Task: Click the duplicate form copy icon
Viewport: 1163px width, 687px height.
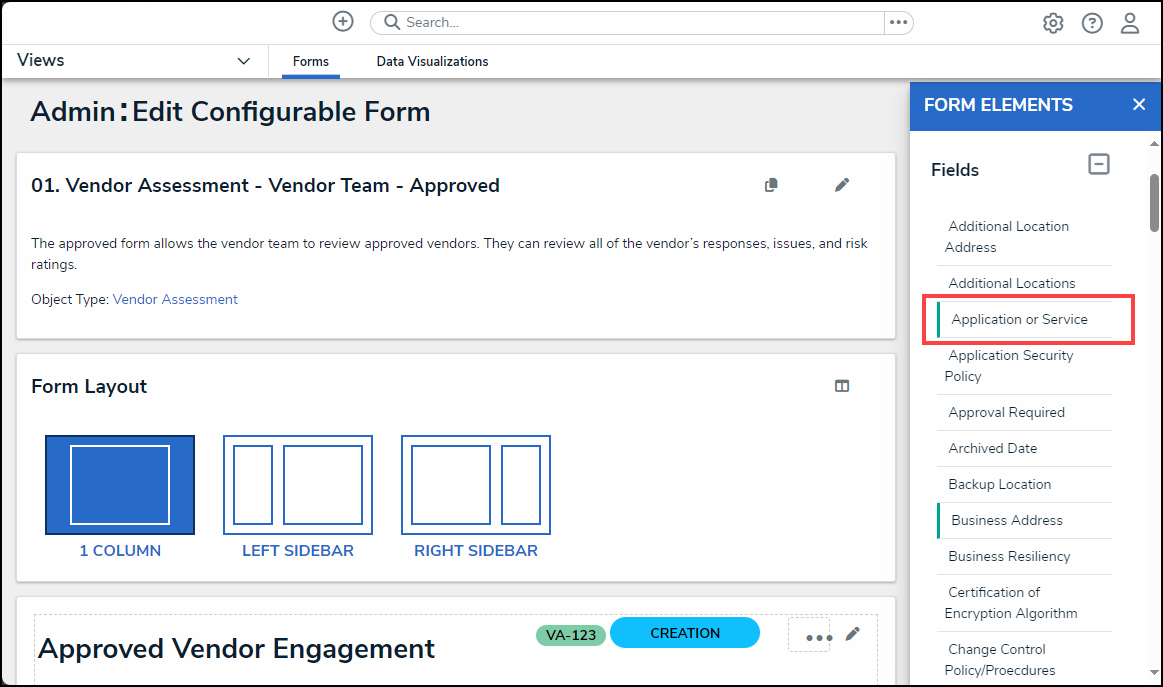Action: [771, 185]
